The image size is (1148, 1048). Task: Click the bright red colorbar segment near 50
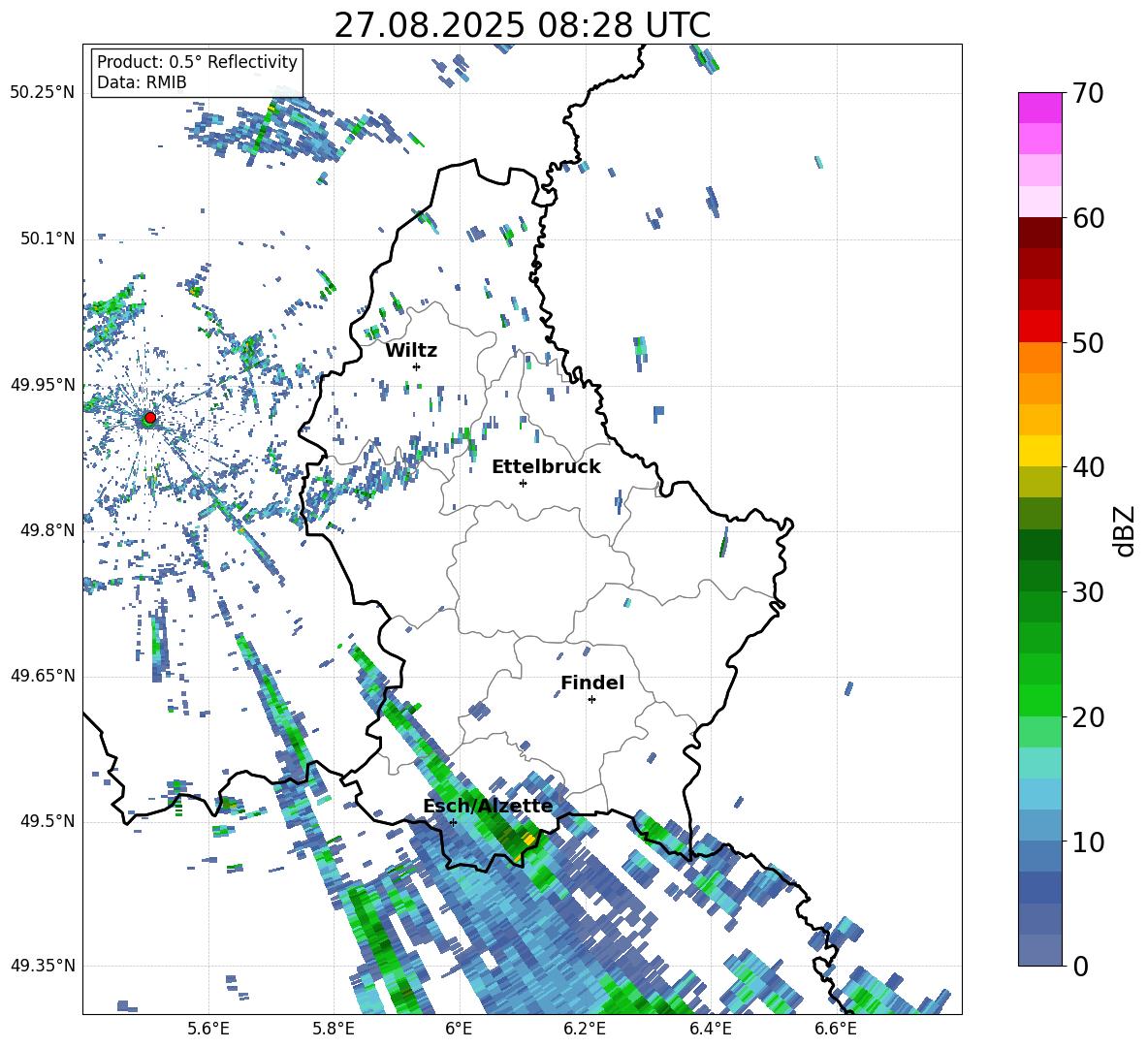click(1039, 327)
